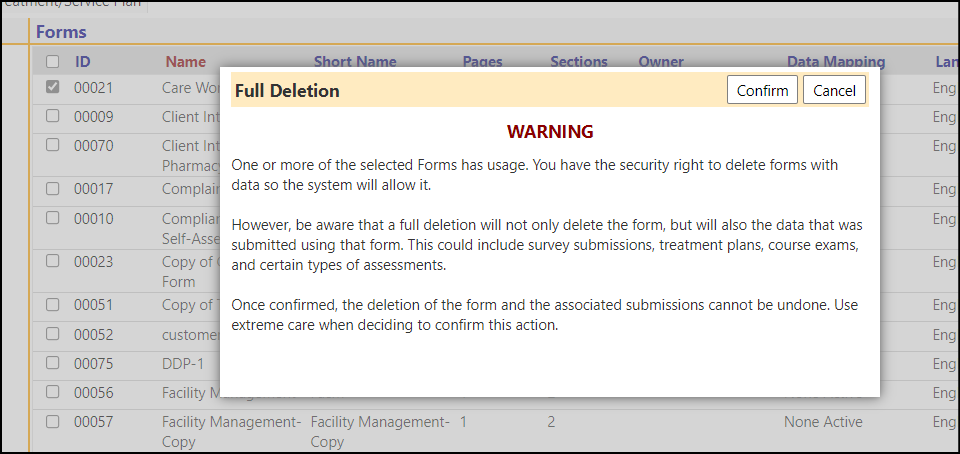Viewport: 960px width, 454px height.
Task: Check the box for form 00009
Action: click(53, 116)
